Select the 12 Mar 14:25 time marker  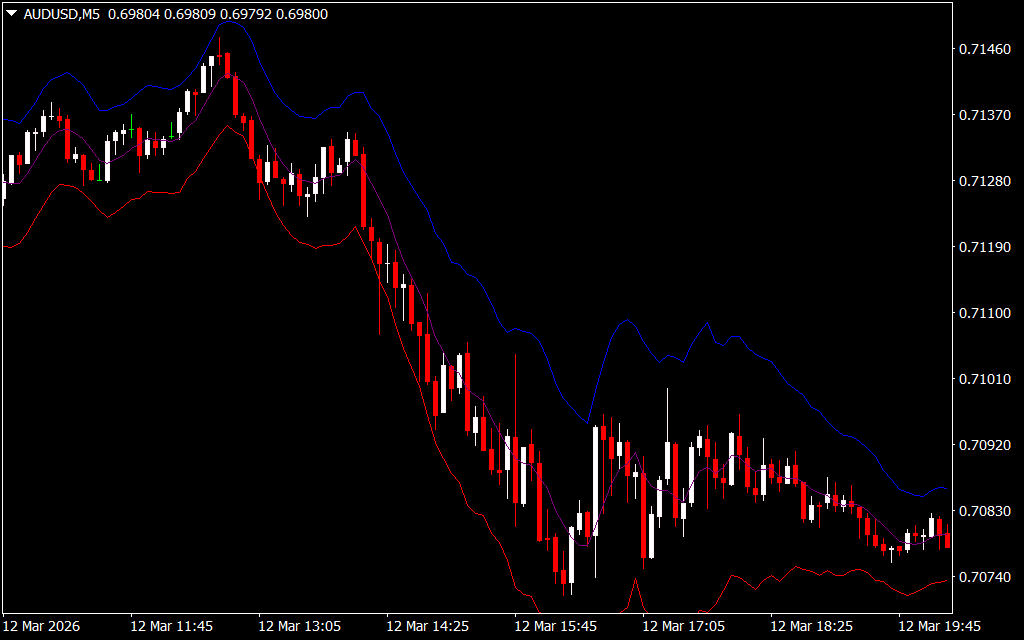tap(427, 626)
